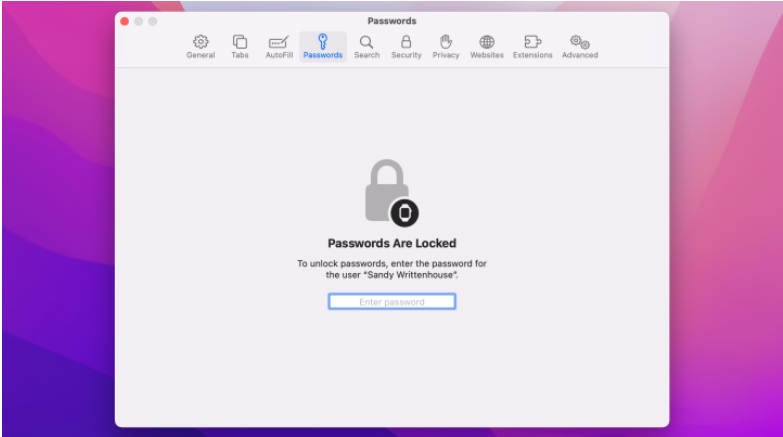783x437 pixels.
Task: Click the Enter password field
Action: (392, 302)
